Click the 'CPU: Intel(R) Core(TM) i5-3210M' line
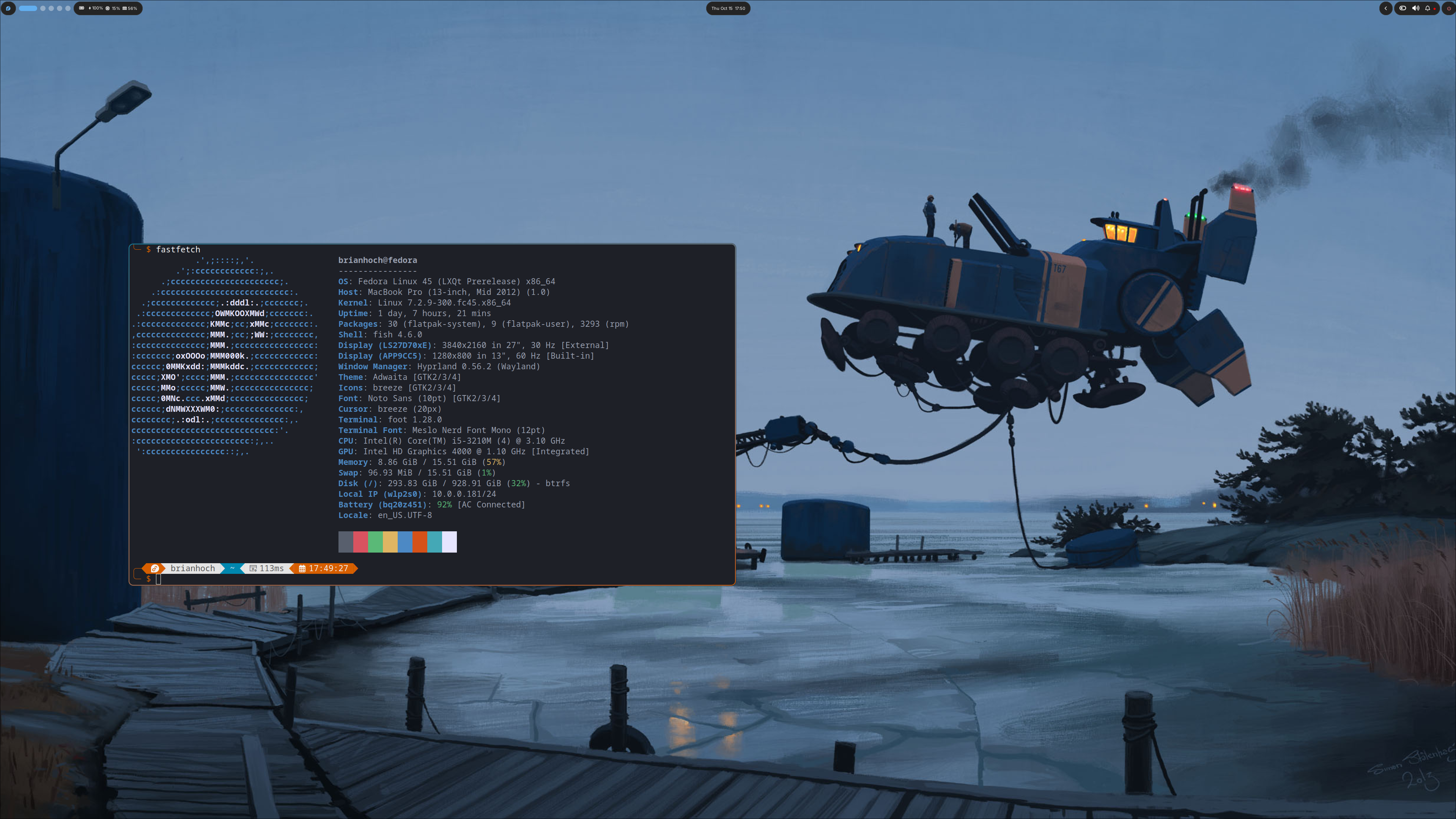 pyautogui.click(x=452, y=441)
